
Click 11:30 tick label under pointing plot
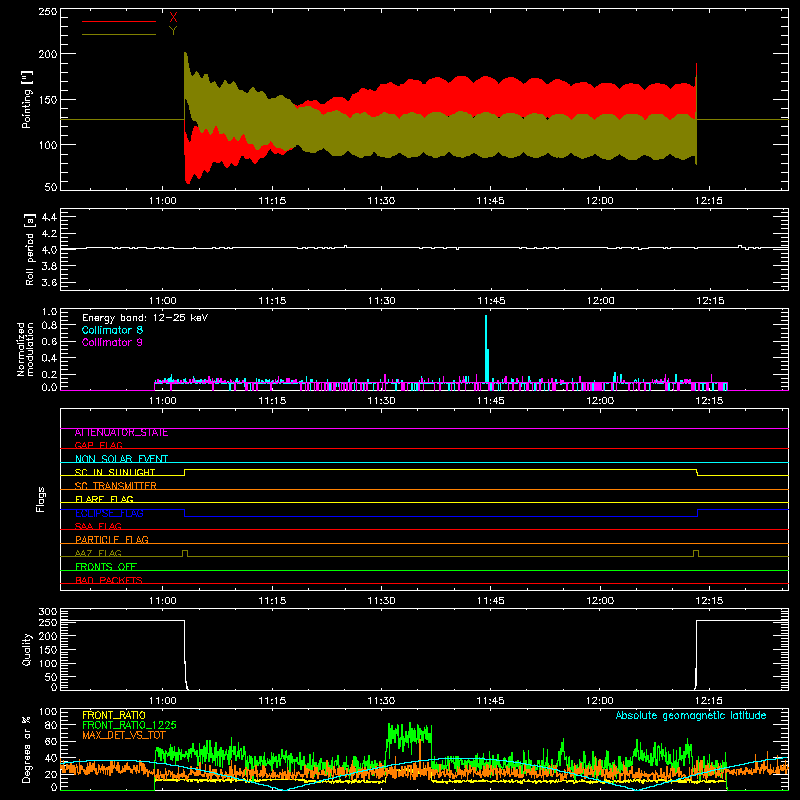381,201
